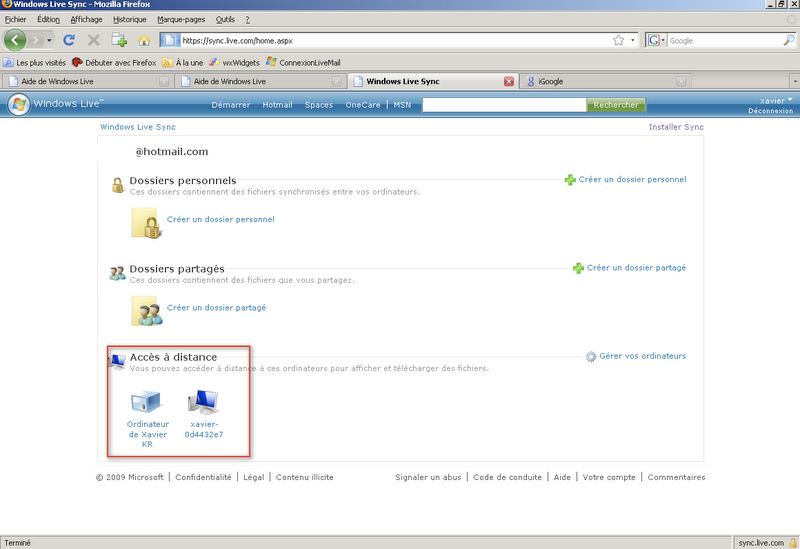
Task: Click Signaler un abus footer link
Action: pyautogui.click(x=428, y=477)
